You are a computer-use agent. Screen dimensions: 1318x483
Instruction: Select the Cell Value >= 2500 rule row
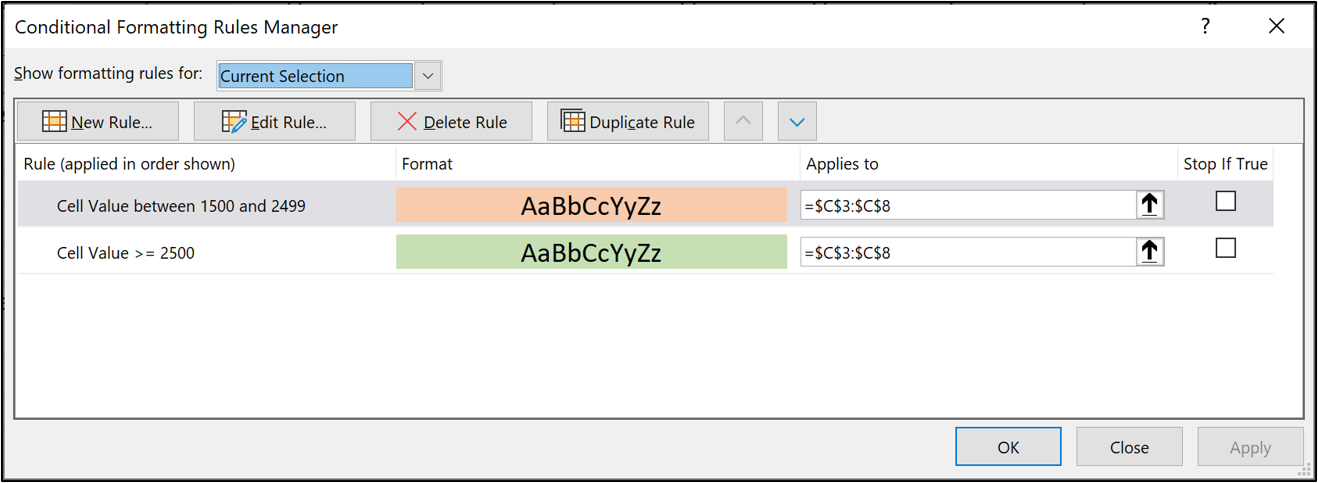(x=126, y=253)
